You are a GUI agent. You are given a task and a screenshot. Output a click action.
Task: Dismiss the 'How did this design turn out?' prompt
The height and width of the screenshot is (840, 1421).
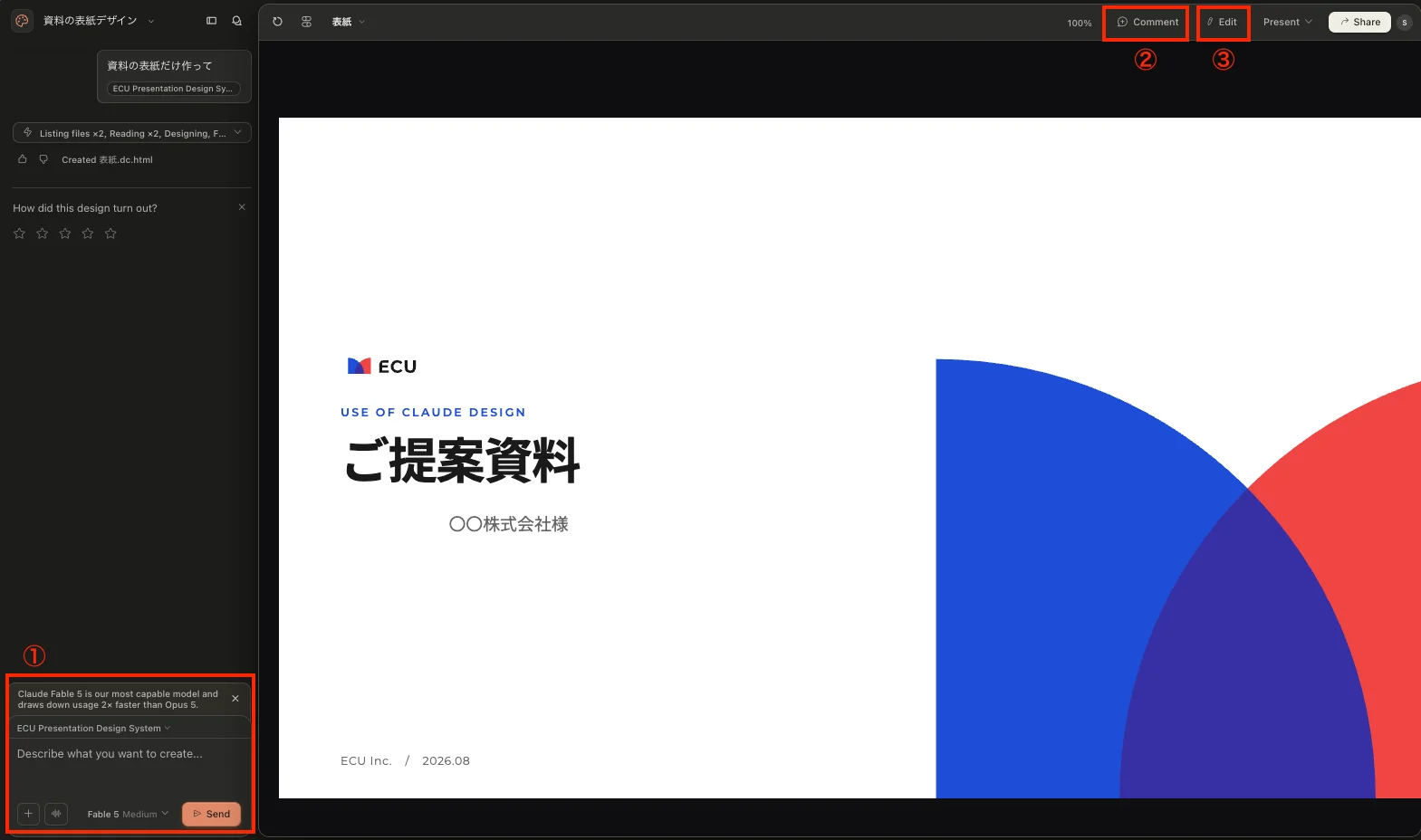(242, 207)
